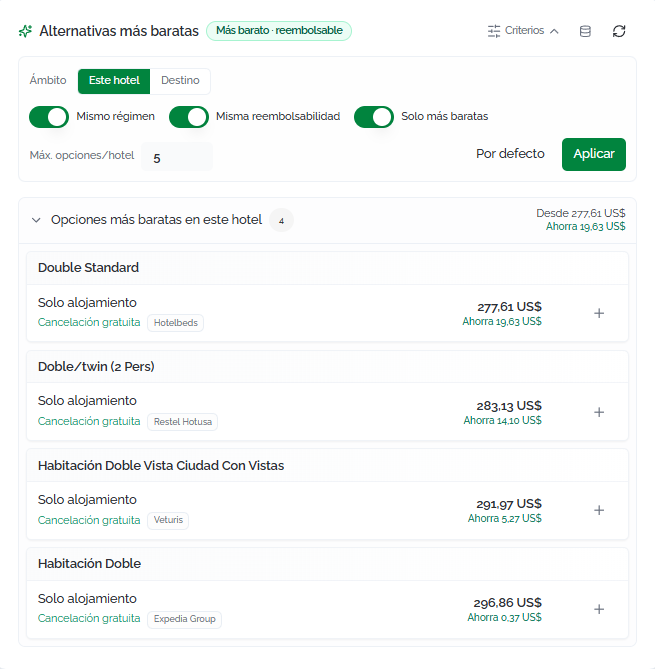The height and width of the screenshot is (669, 655).
Task: Open the database cache icon
Action: [585, 31]
